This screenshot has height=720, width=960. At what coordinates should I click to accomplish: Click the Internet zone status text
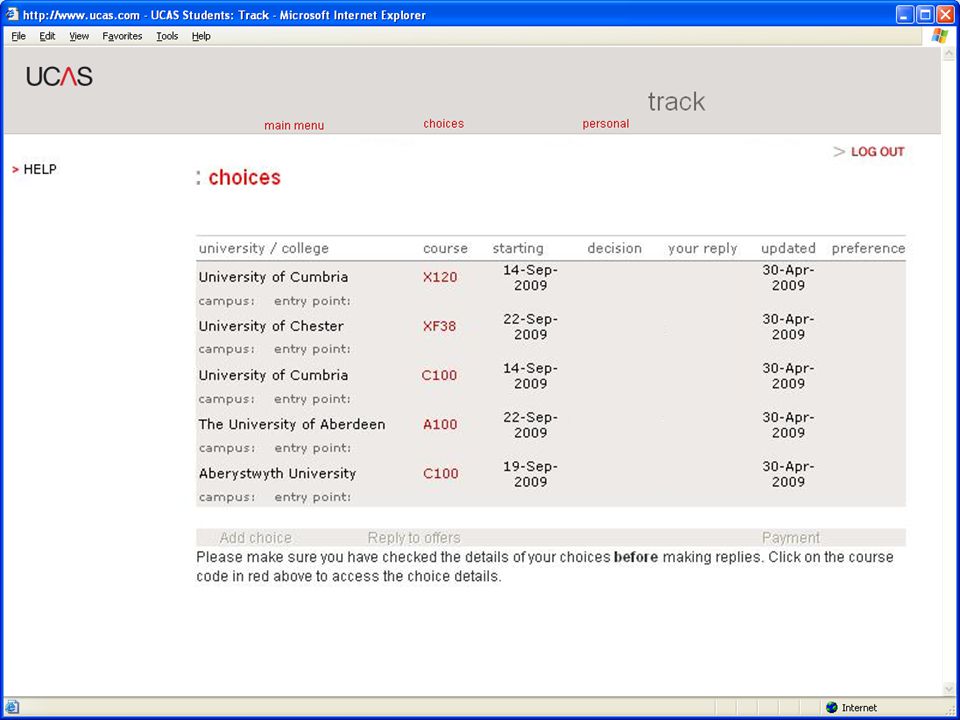[x=859, y=708]
